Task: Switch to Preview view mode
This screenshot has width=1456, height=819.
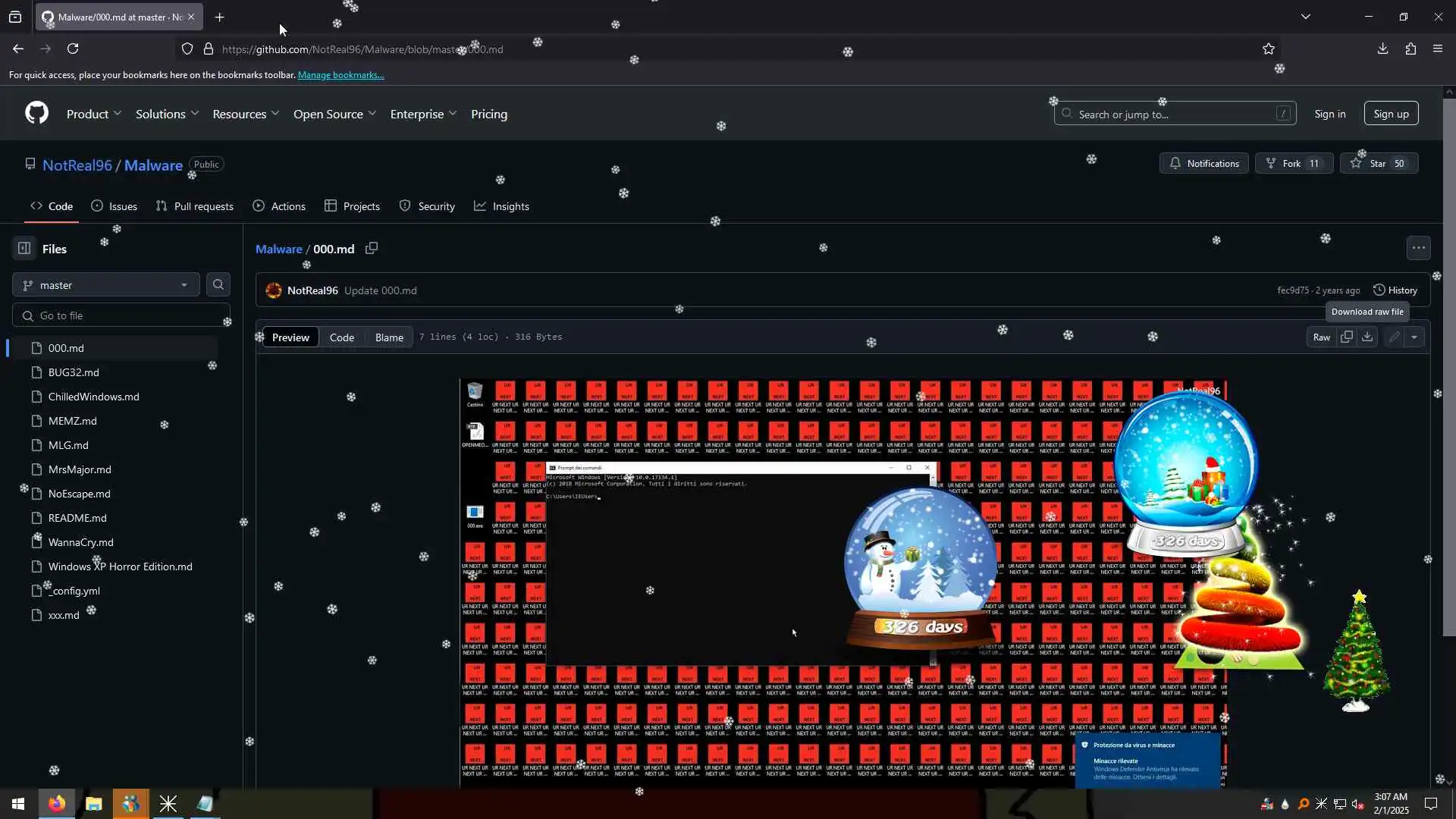Action: [x=290, y=337]
